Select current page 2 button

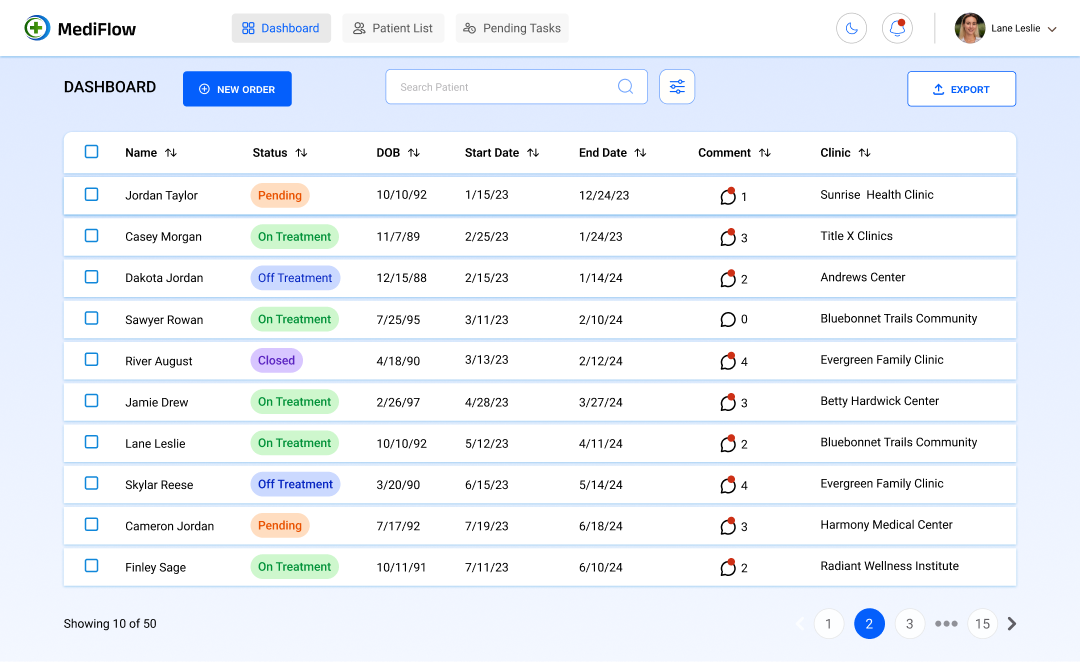[869, 623]
